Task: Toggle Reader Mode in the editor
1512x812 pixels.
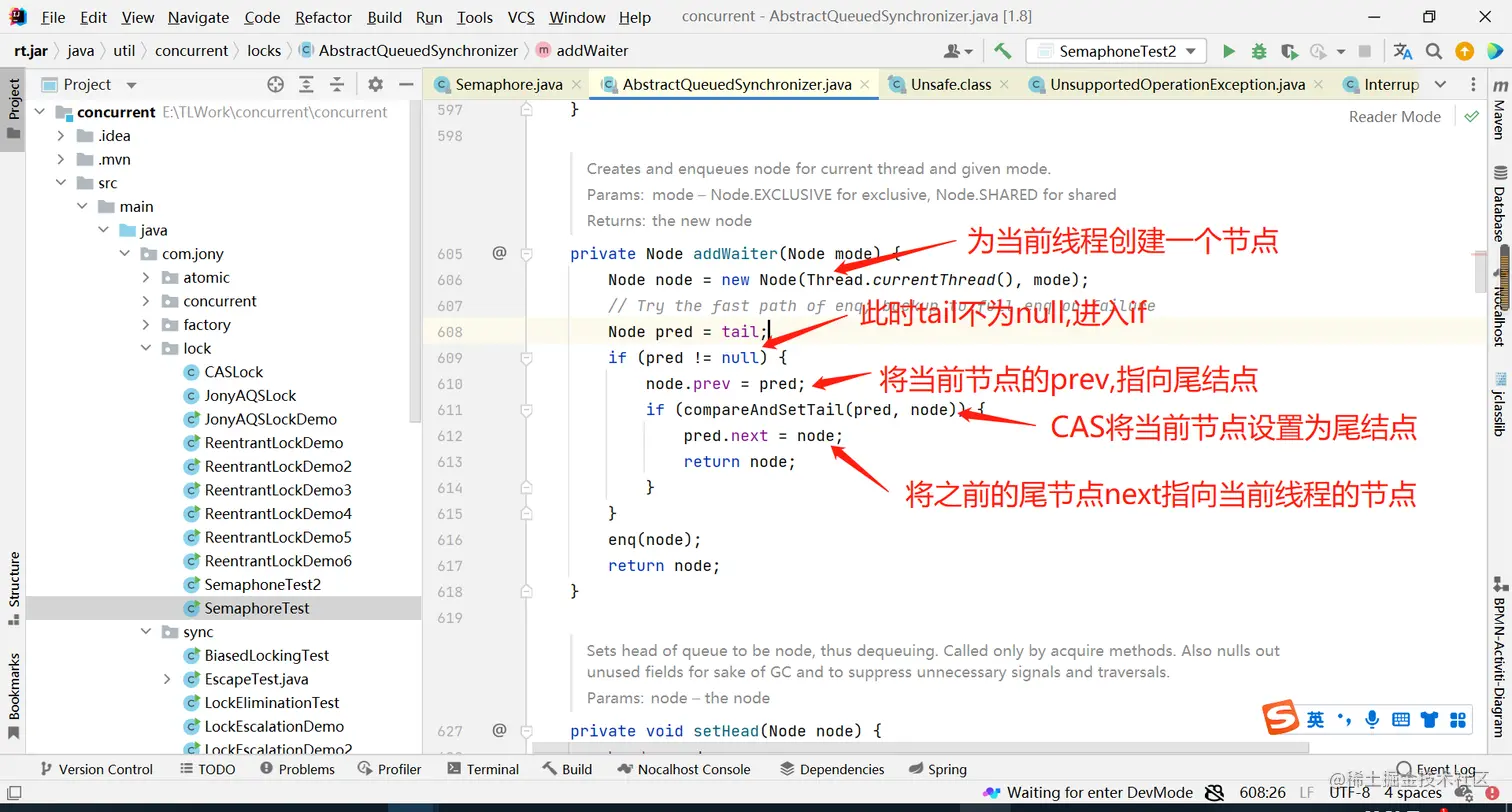Action: pos(1394,116)
